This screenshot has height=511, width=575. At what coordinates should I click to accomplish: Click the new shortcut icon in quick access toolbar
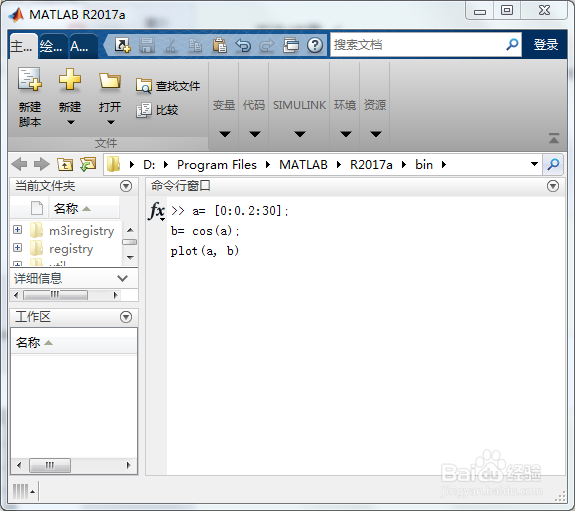(122, 45)
